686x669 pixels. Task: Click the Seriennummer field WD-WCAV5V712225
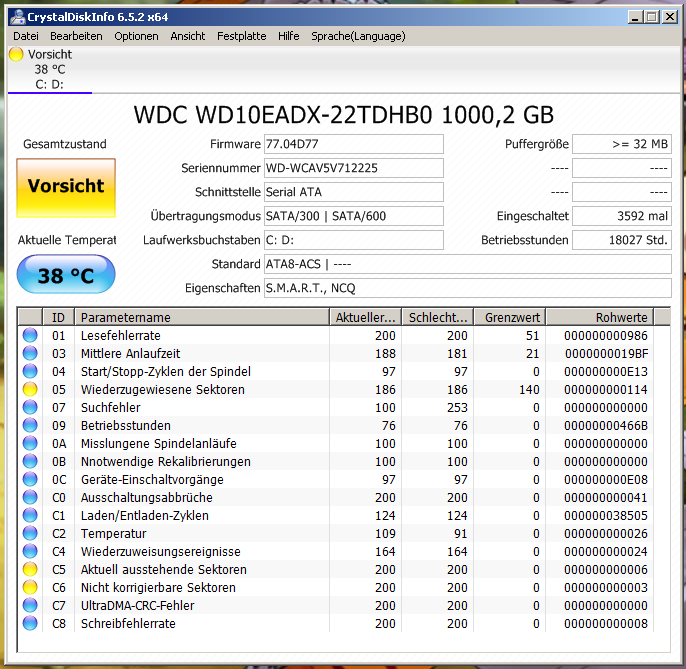click(354, 168)
